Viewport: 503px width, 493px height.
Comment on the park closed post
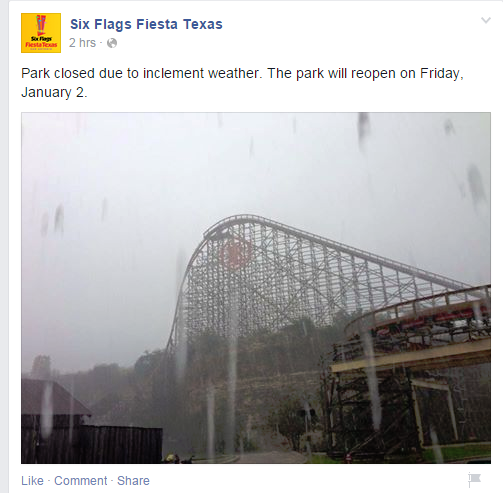click(81, 481)
